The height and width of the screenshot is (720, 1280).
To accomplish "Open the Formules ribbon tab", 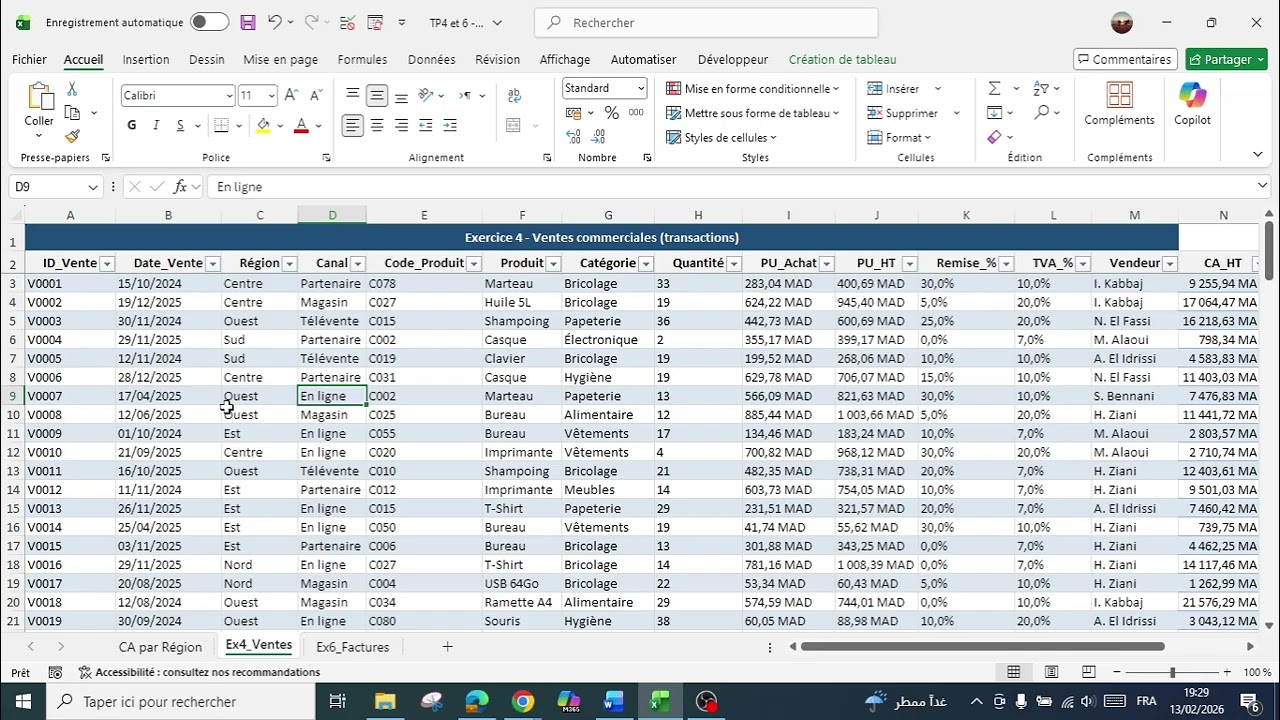I will pos(362,60).
